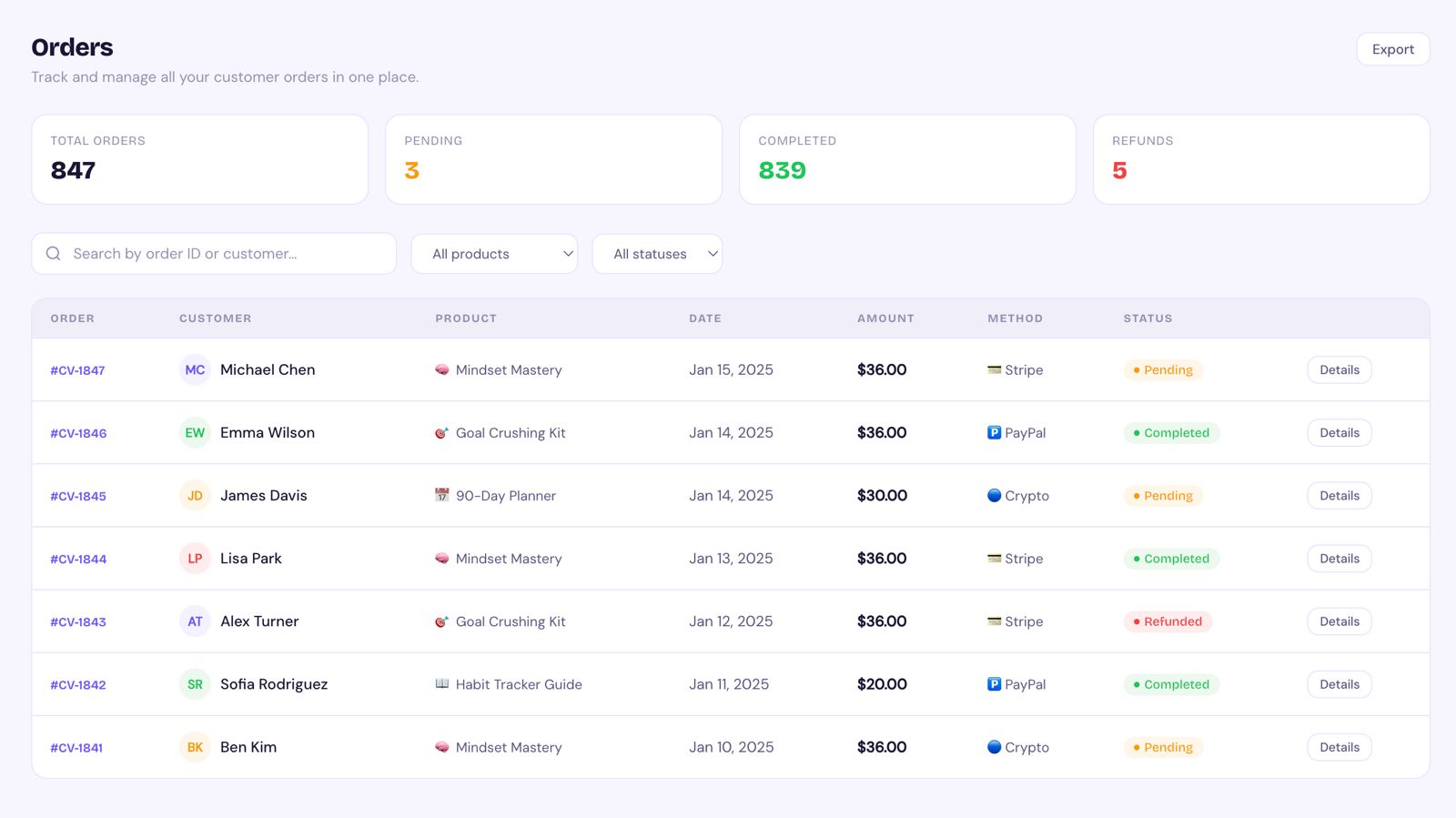Click Stripe card icon for order #CV-1847
The height and width of the screenshot is (818, 1456).
(995, 370)
